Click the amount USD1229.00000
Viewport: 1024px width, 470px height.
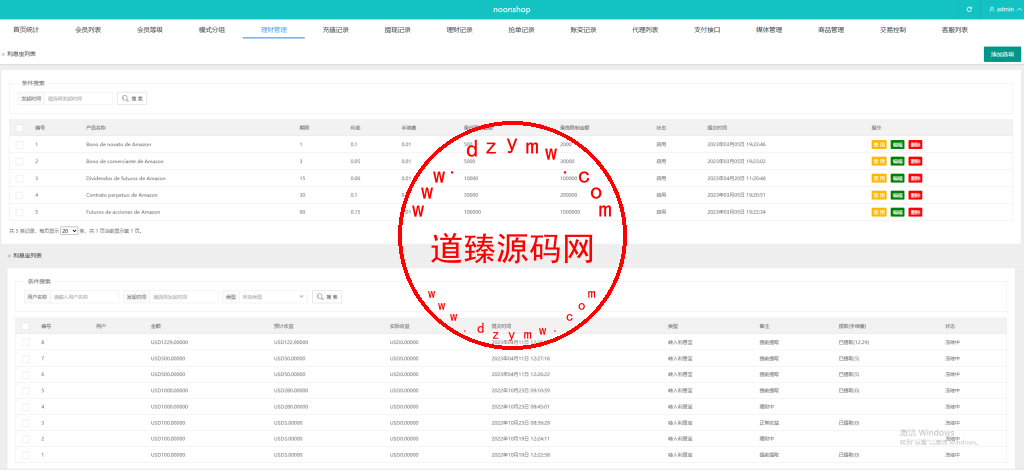(168, 342)
